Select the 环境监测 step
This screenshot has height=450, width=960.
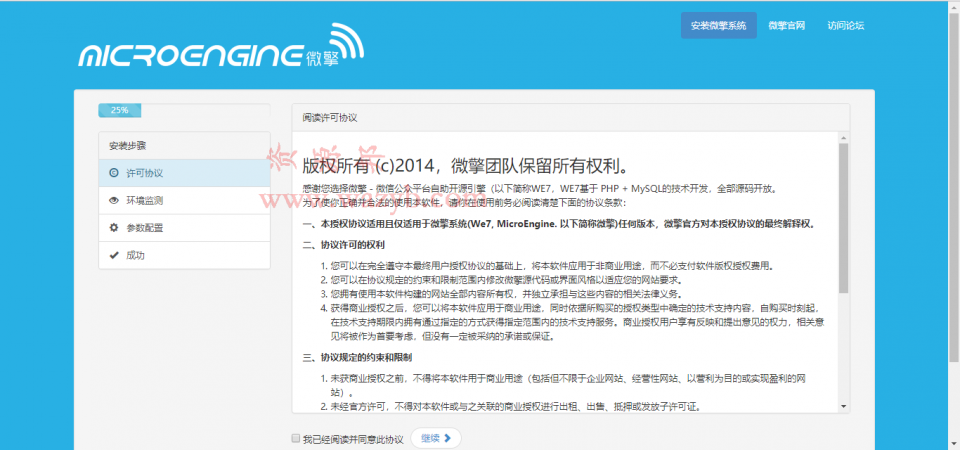pos(184,201)
